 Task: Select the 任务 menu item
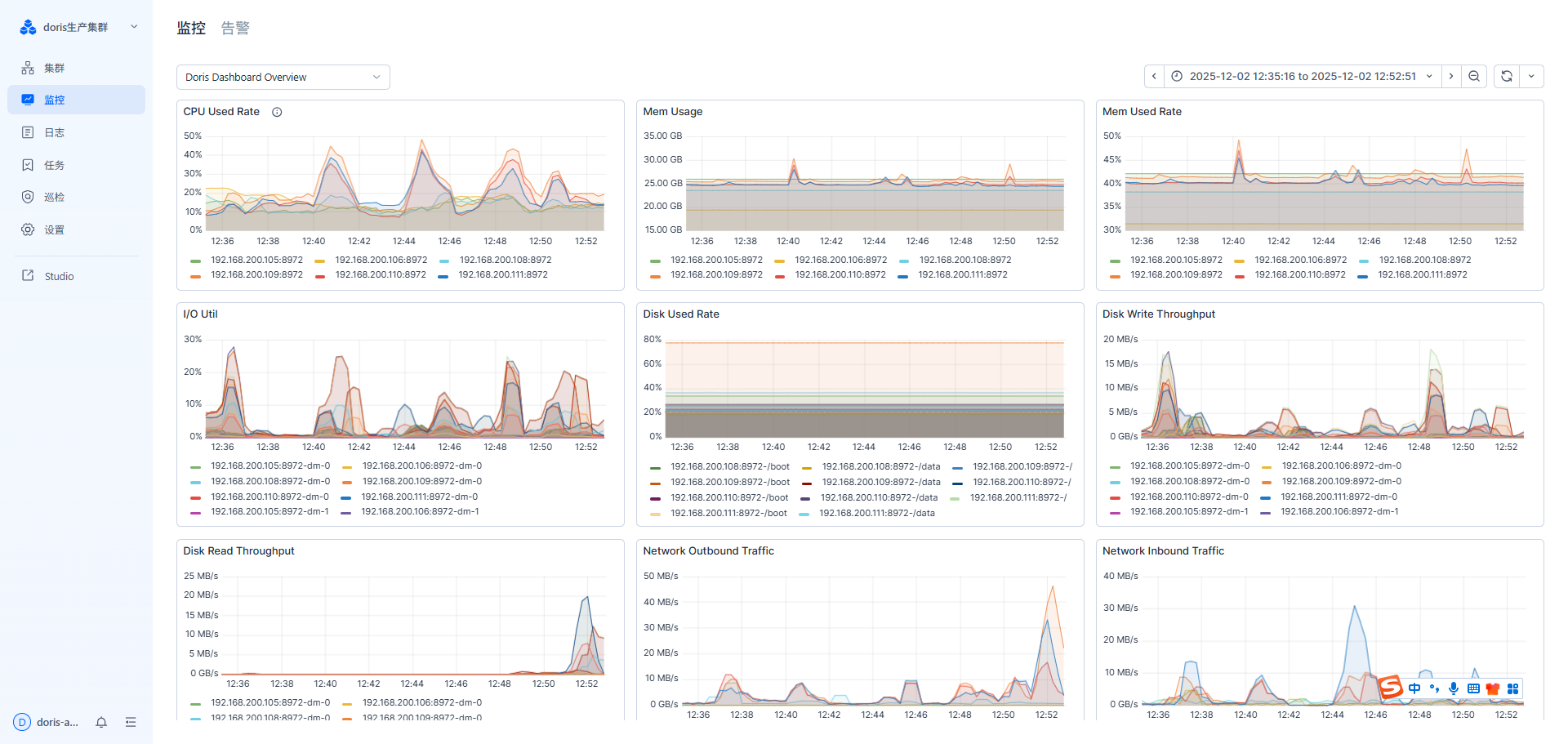(54, 165)
